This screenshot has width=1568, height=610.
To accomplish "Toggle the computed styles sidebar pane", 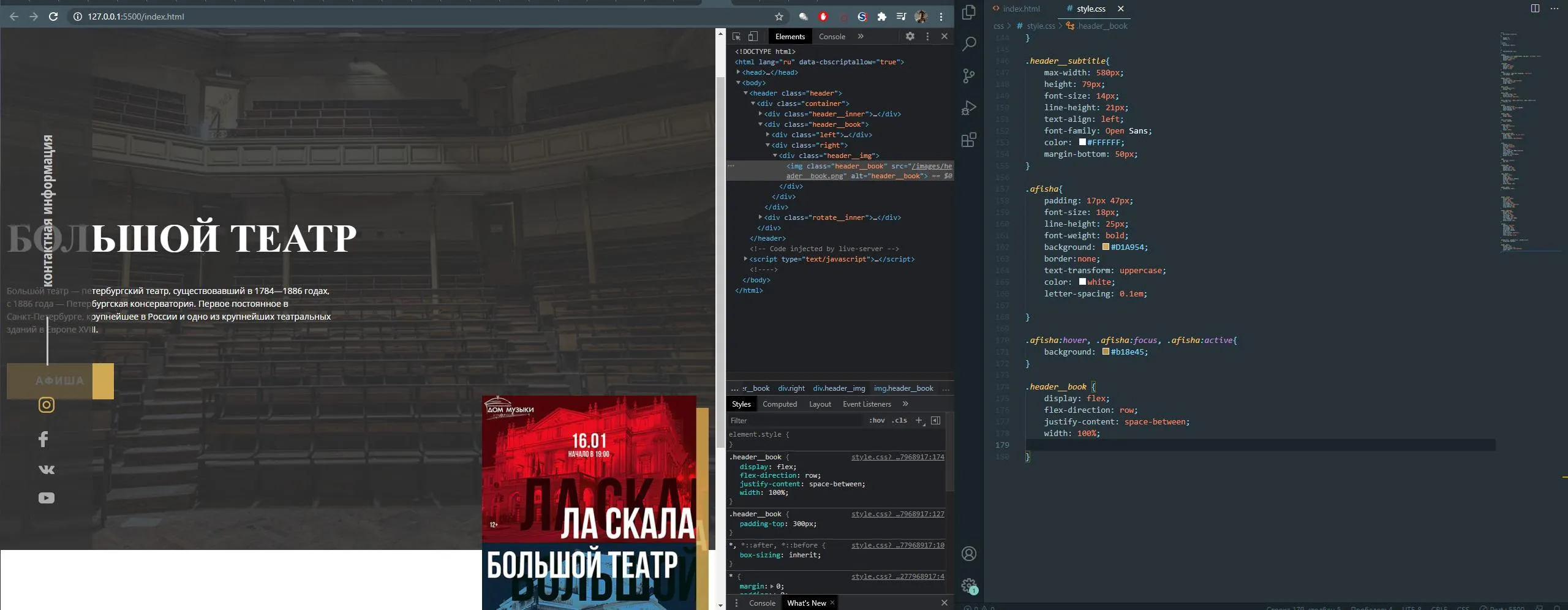I will pyautogui.click(x=935, y=420).
